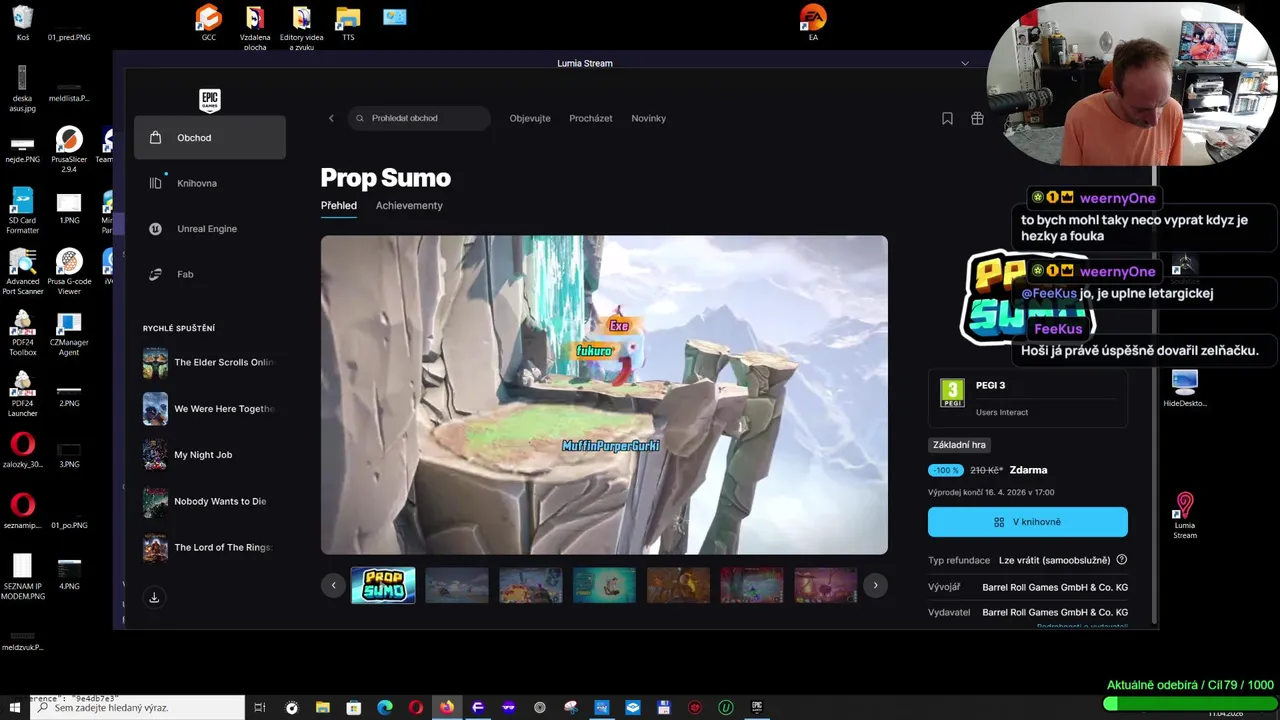Open the downloads arrow icon in sidebar
Viewport: 1280px width, 720px height.
[154, 597]
